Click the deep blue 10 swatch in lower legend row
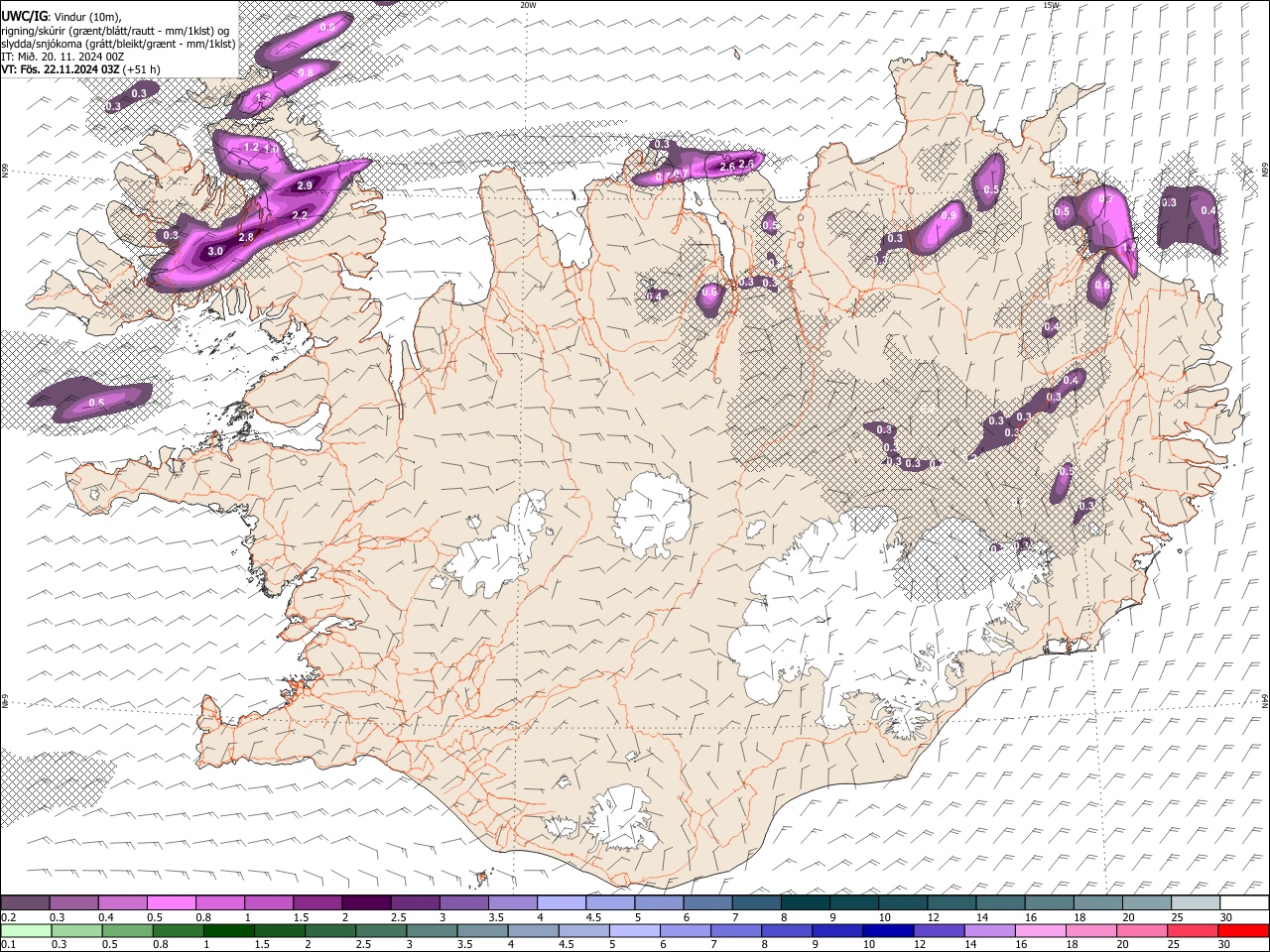Screen dimensions: 1270x952 [888, 930]
